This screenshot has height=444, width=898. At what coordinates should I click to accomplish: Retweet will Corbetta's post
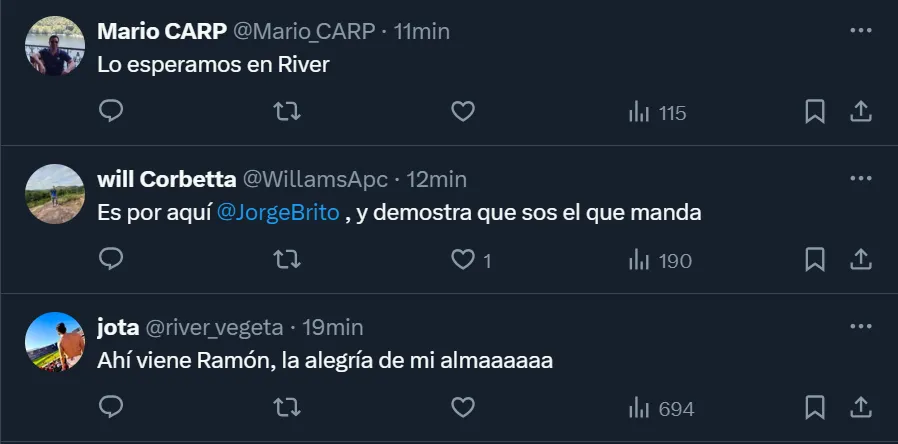pos(287,260)
